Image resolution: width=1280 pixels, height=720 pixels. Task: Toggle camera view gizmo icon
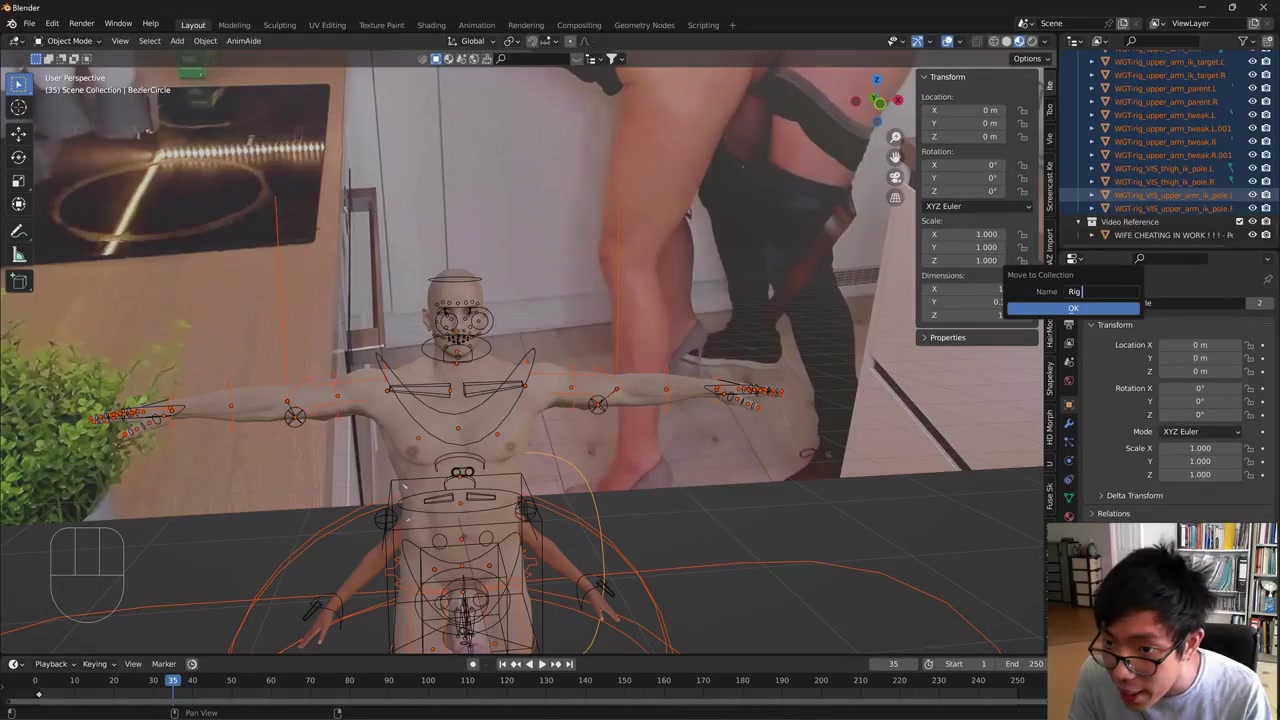[x=895, y=177]
